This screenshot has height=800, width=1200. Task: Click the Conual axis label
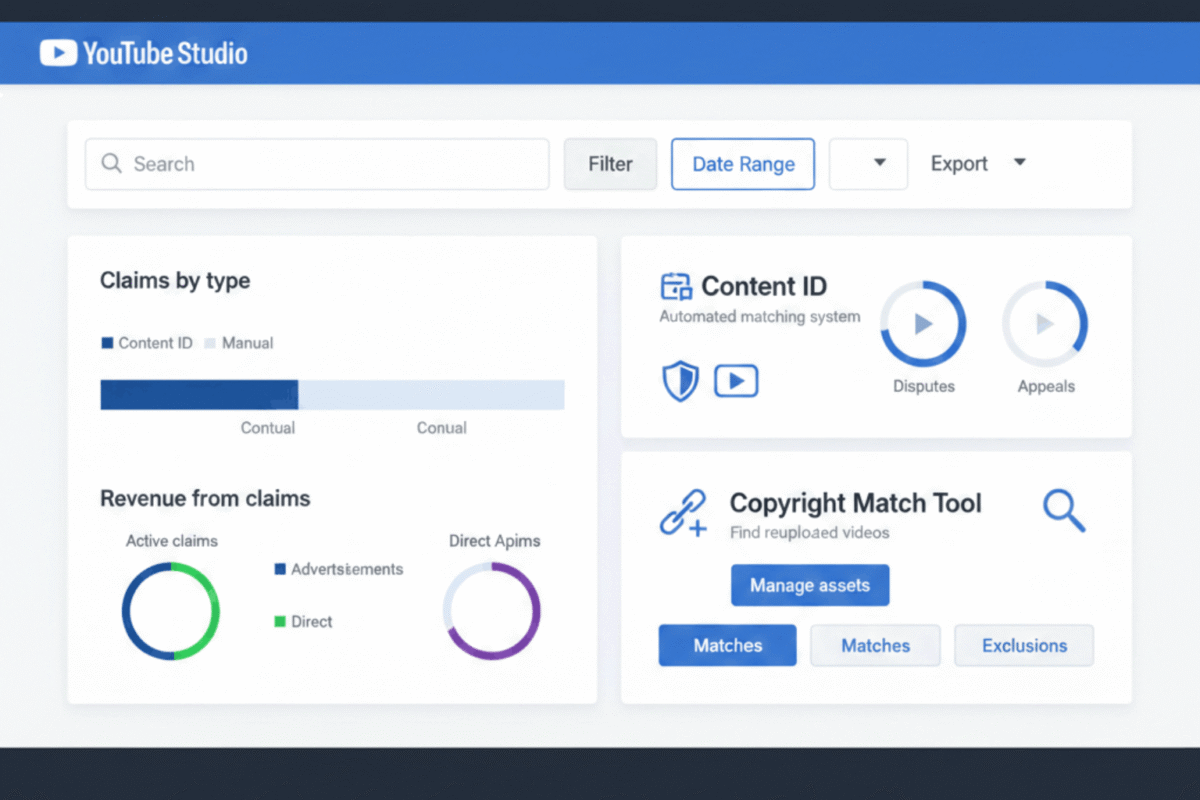pos(442,428)
